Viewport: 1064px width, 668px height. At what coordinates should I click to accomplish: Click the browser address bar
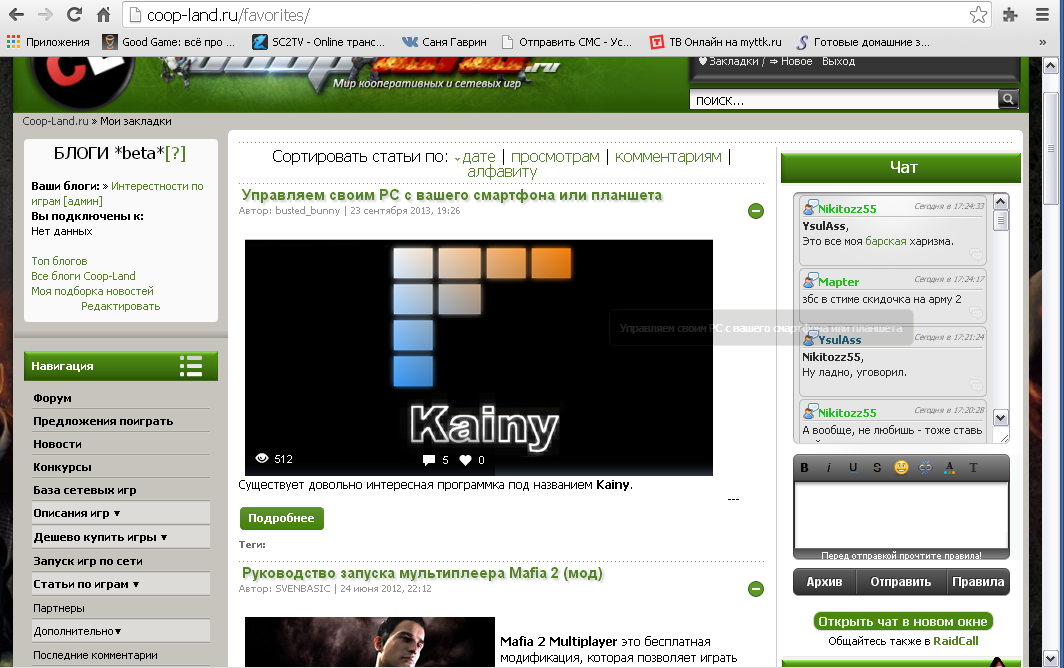[x=556, y=15]
